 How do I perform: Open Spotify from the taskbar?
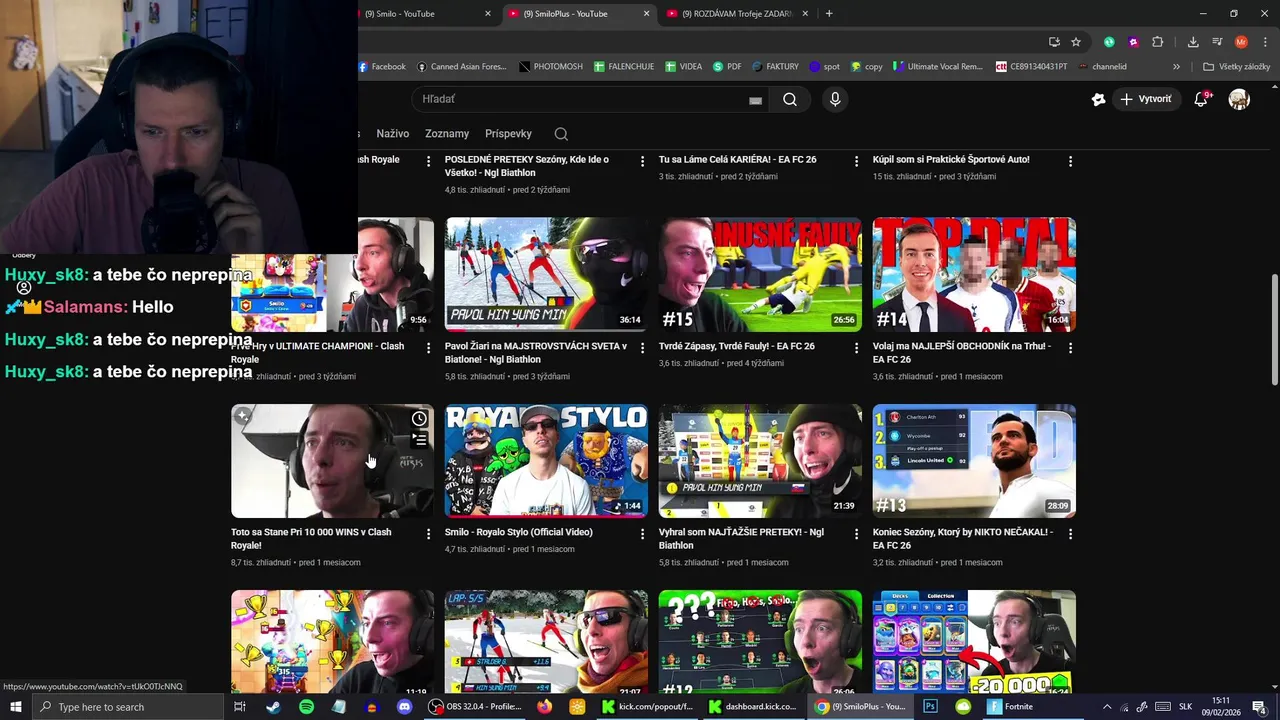click(306, 707)
